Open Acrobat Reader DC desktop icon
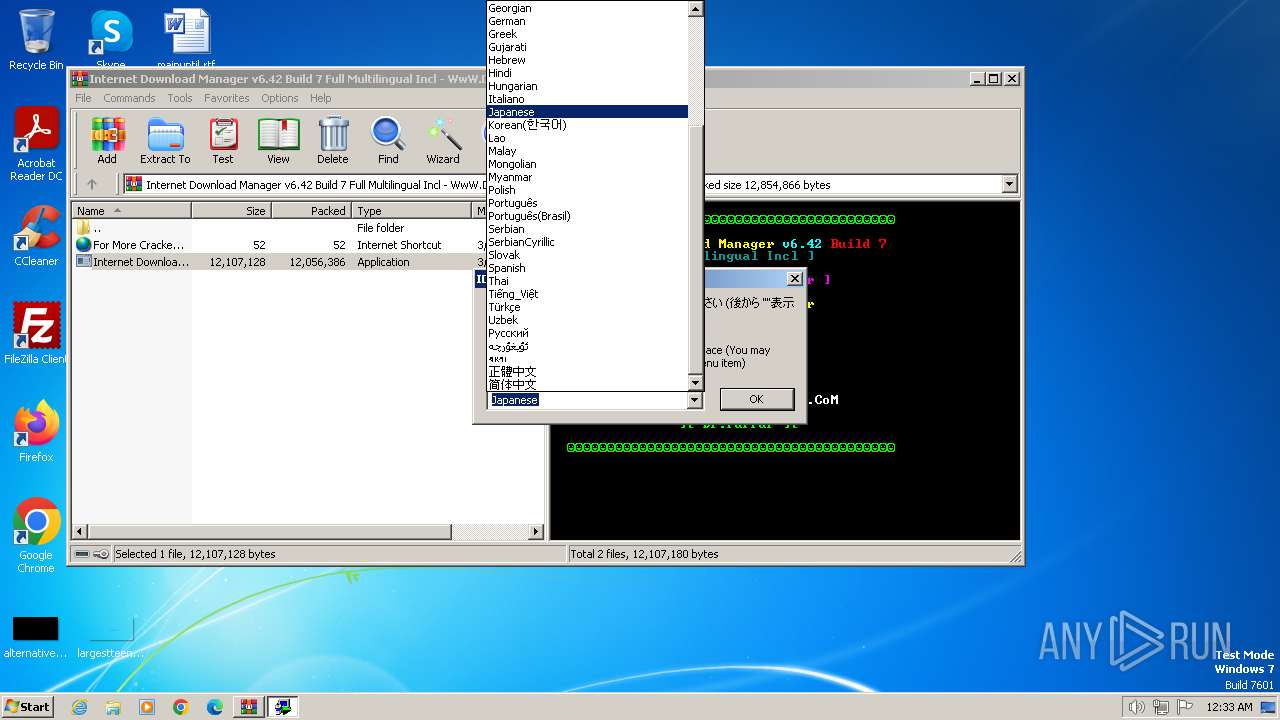Image resolution: width=1280 pixels, height=720 pixels. pyautogui.click(x=36, y=145)
